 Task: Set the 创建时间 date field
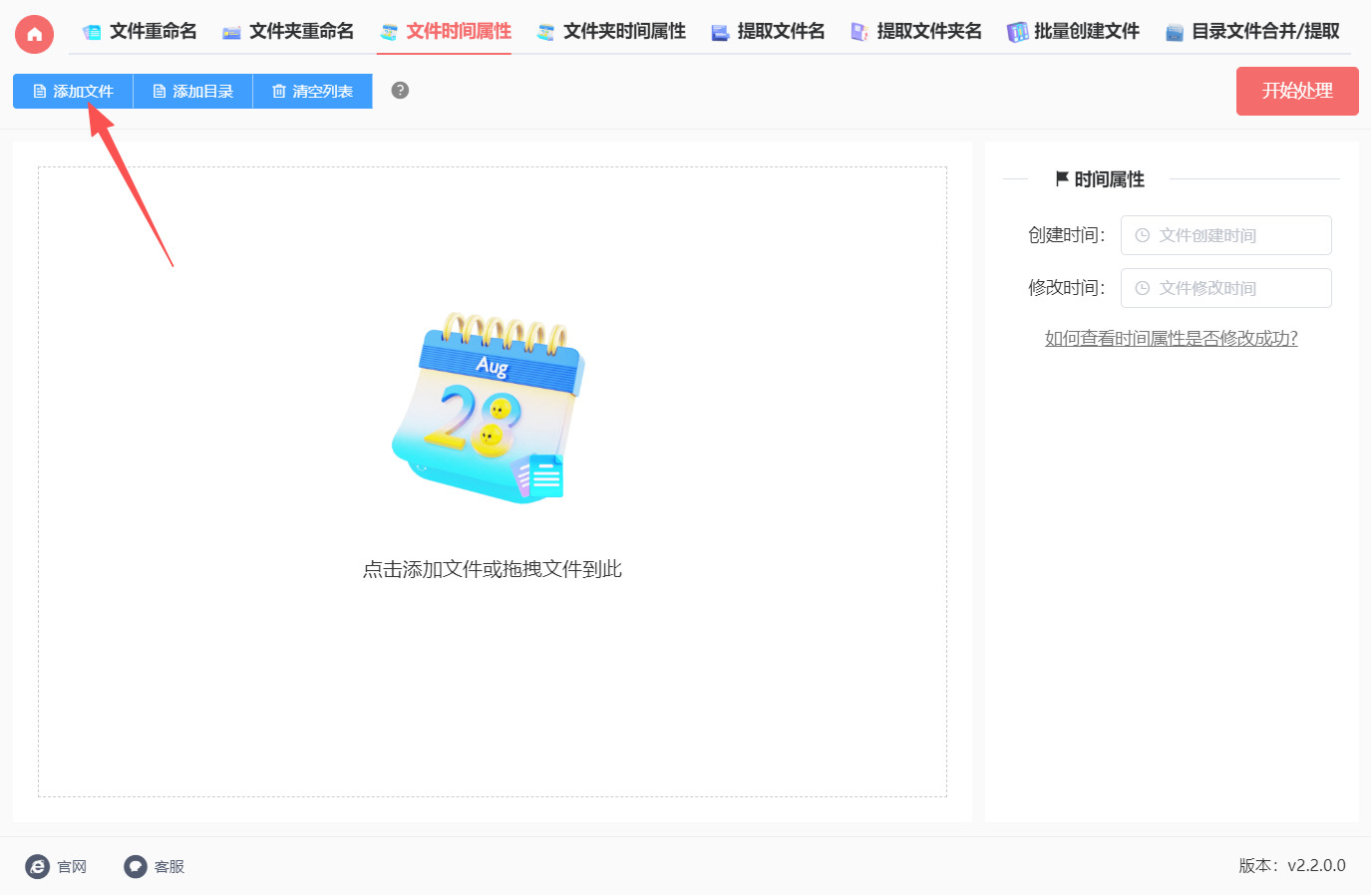click(1225, 235)
